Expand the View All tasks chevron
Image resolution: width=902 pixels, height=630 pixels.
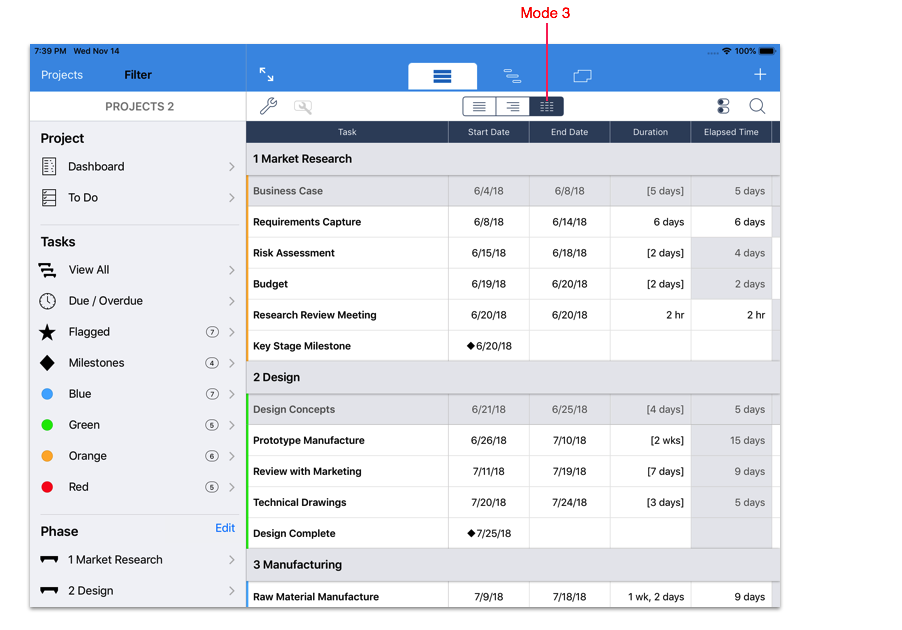pyautogui.click(x=231, y=270)
